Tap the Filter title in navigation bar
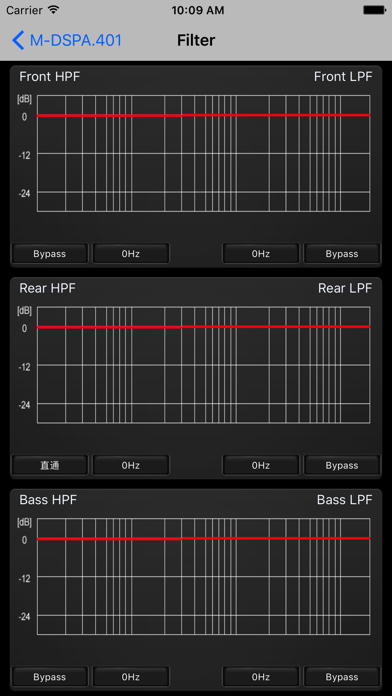 click(196, 40)
